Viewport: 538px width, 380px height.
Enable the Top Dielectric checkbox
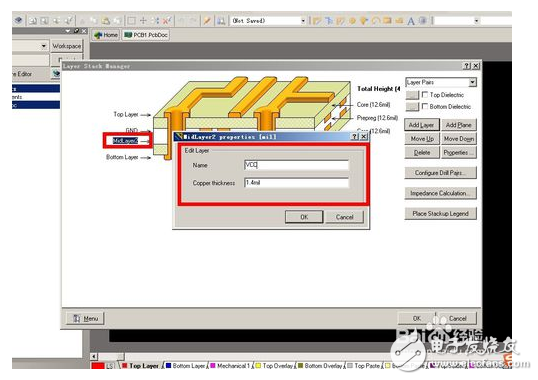[425, 95]
